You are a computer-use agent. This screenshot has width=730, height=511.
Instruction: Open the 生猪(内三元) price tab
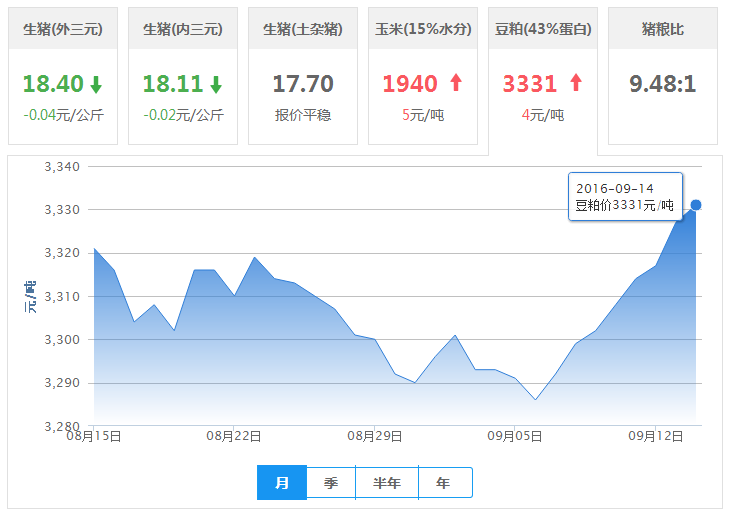[x=183, y=76]
